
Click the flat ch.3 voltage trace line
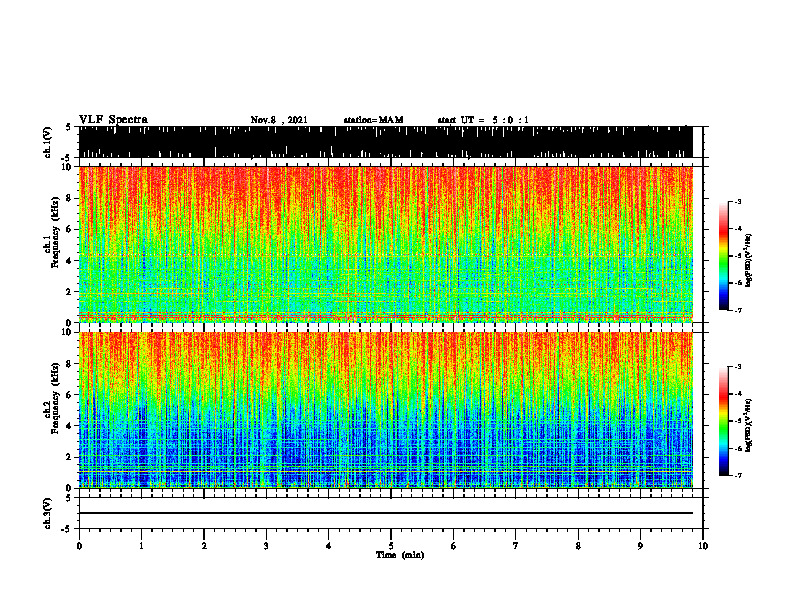pyautogui.click(x=386, y=513)
